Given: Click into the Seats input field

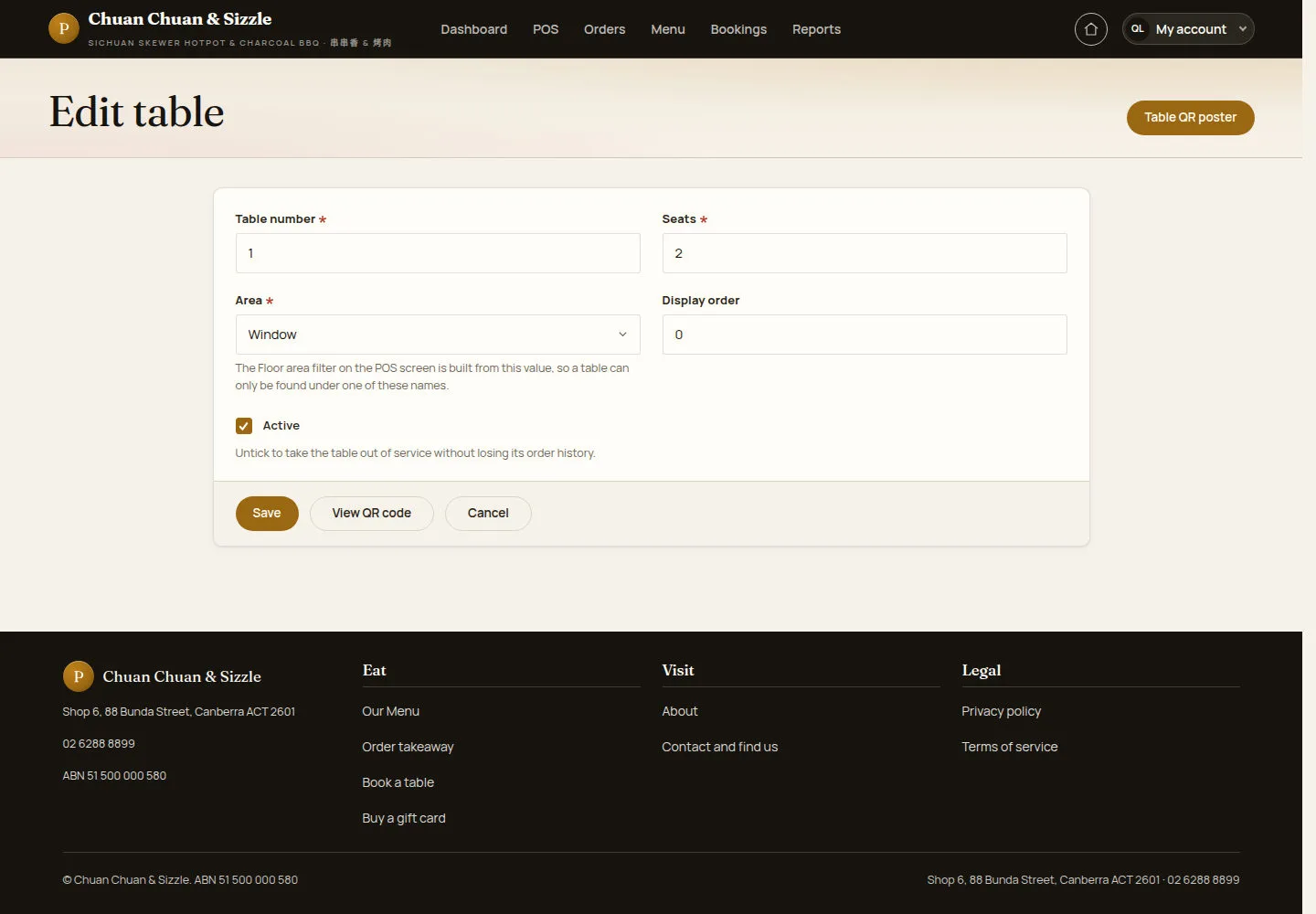Looking at the screenshot, I should (x=865, y=253).
